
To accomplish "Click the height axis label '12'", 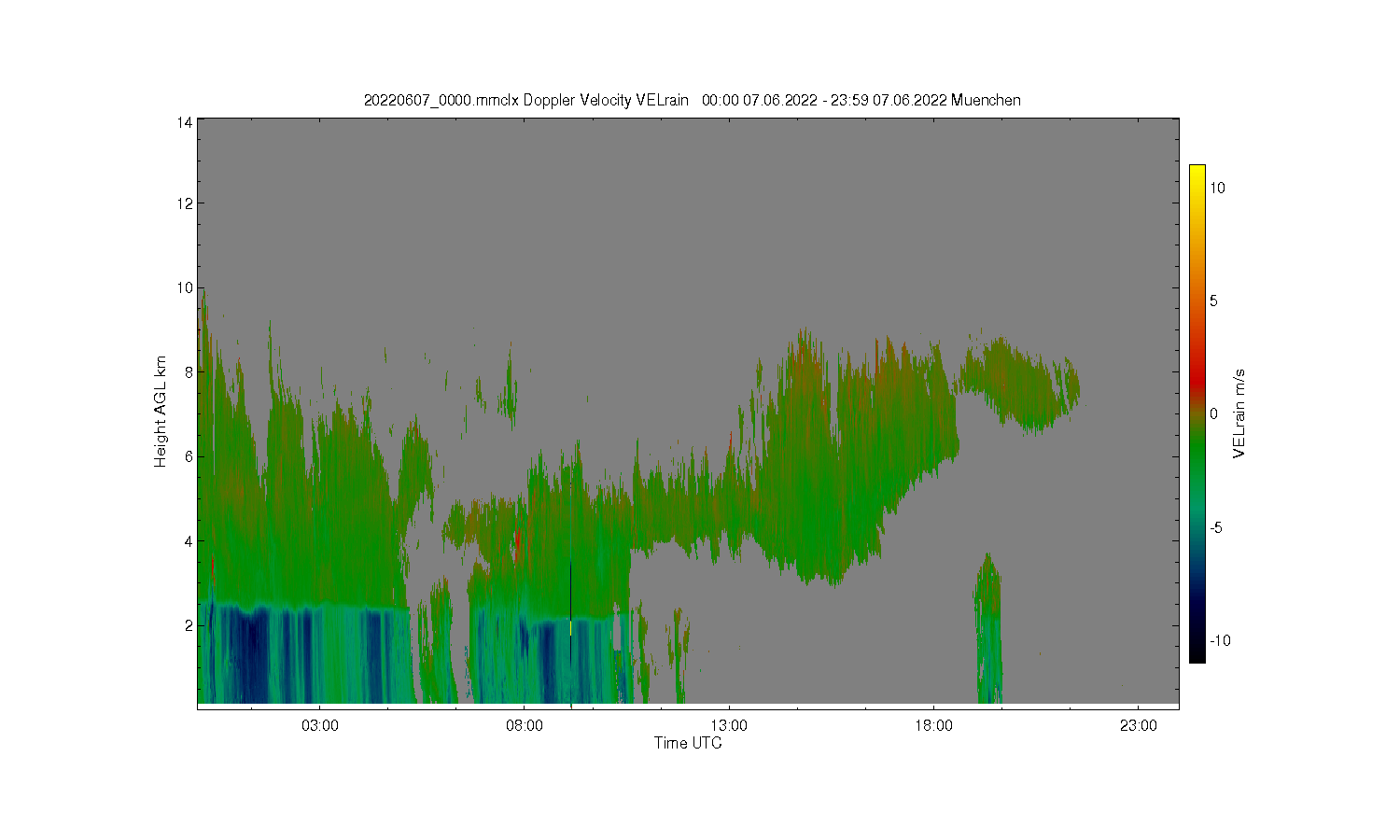I will point(186,203).
